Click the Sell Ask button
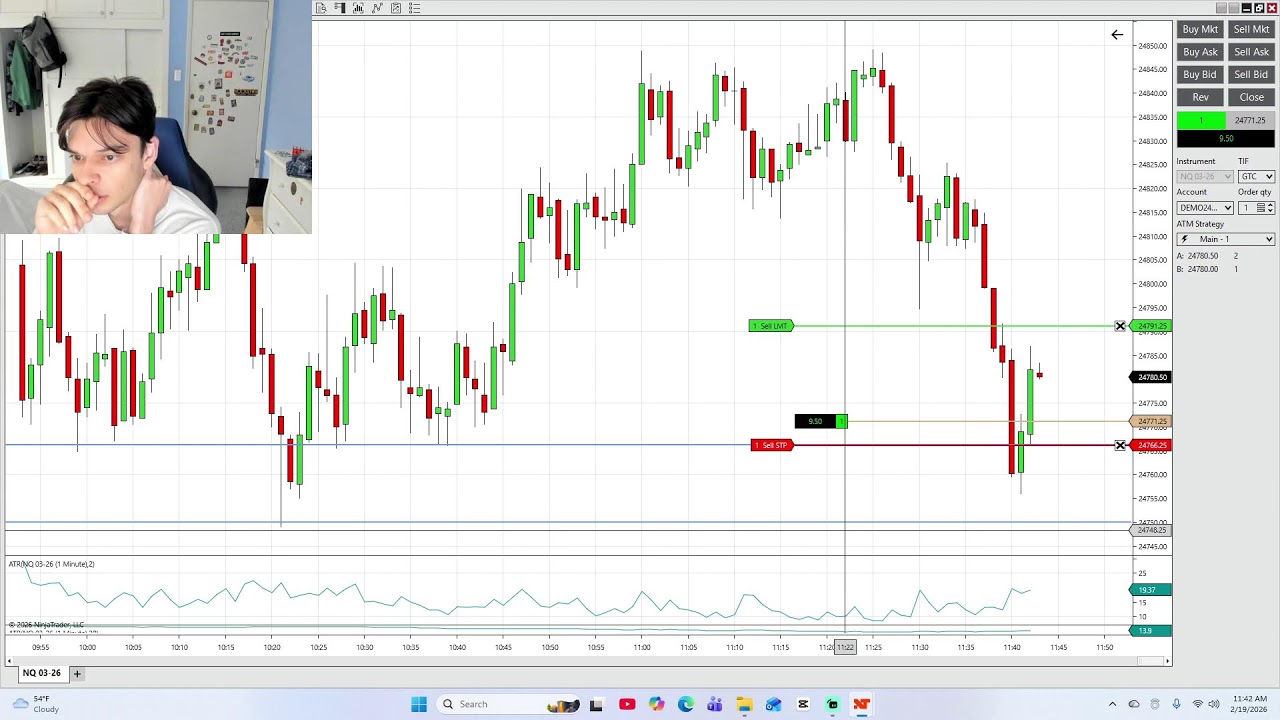The image size is (1280, 720). 1251,52
